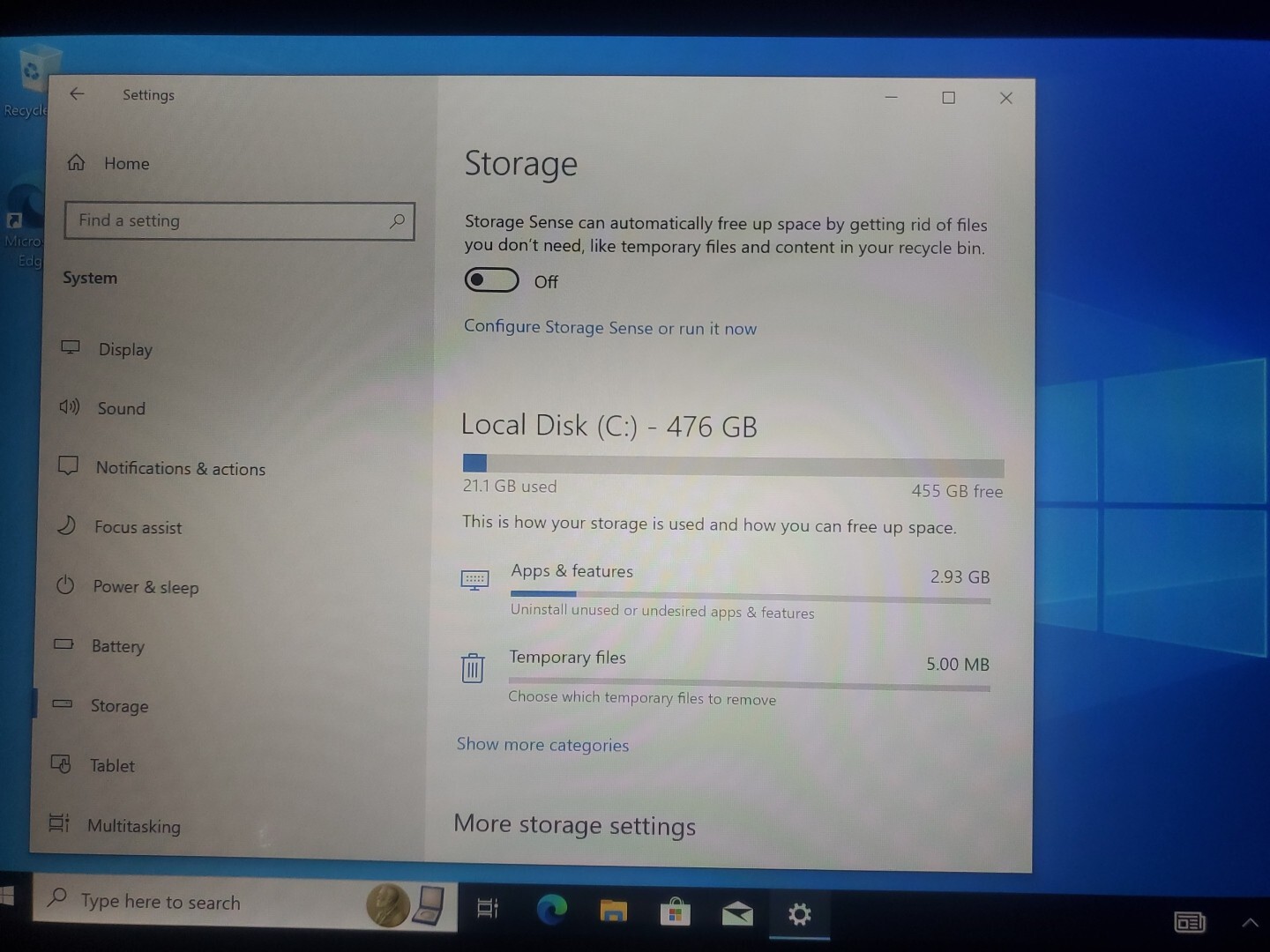
Task: Close the Settings window
Action: pos(1006,98)
